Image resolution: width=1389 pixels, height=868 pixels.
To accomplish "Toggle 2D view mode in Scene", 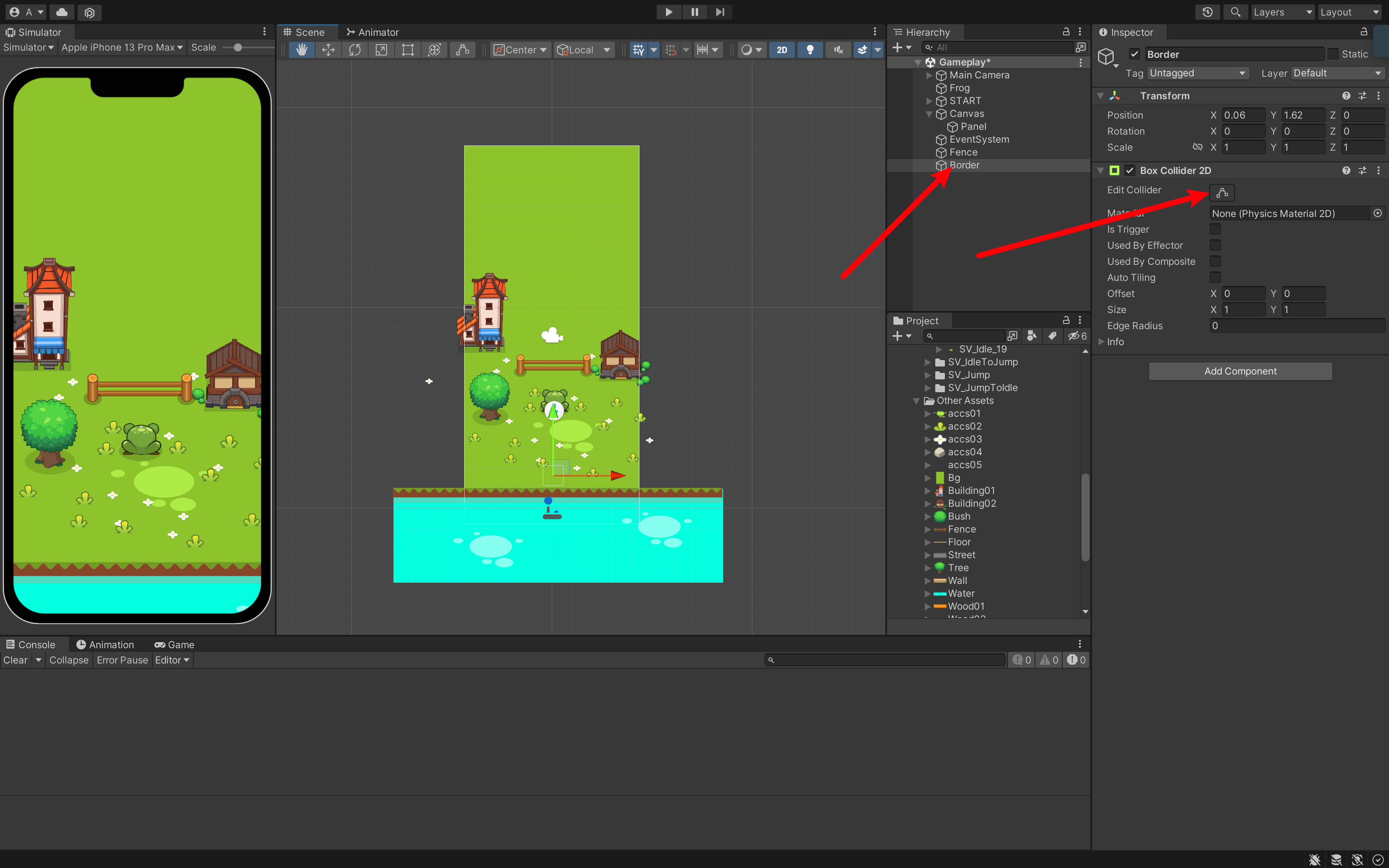I will point(782,50).
